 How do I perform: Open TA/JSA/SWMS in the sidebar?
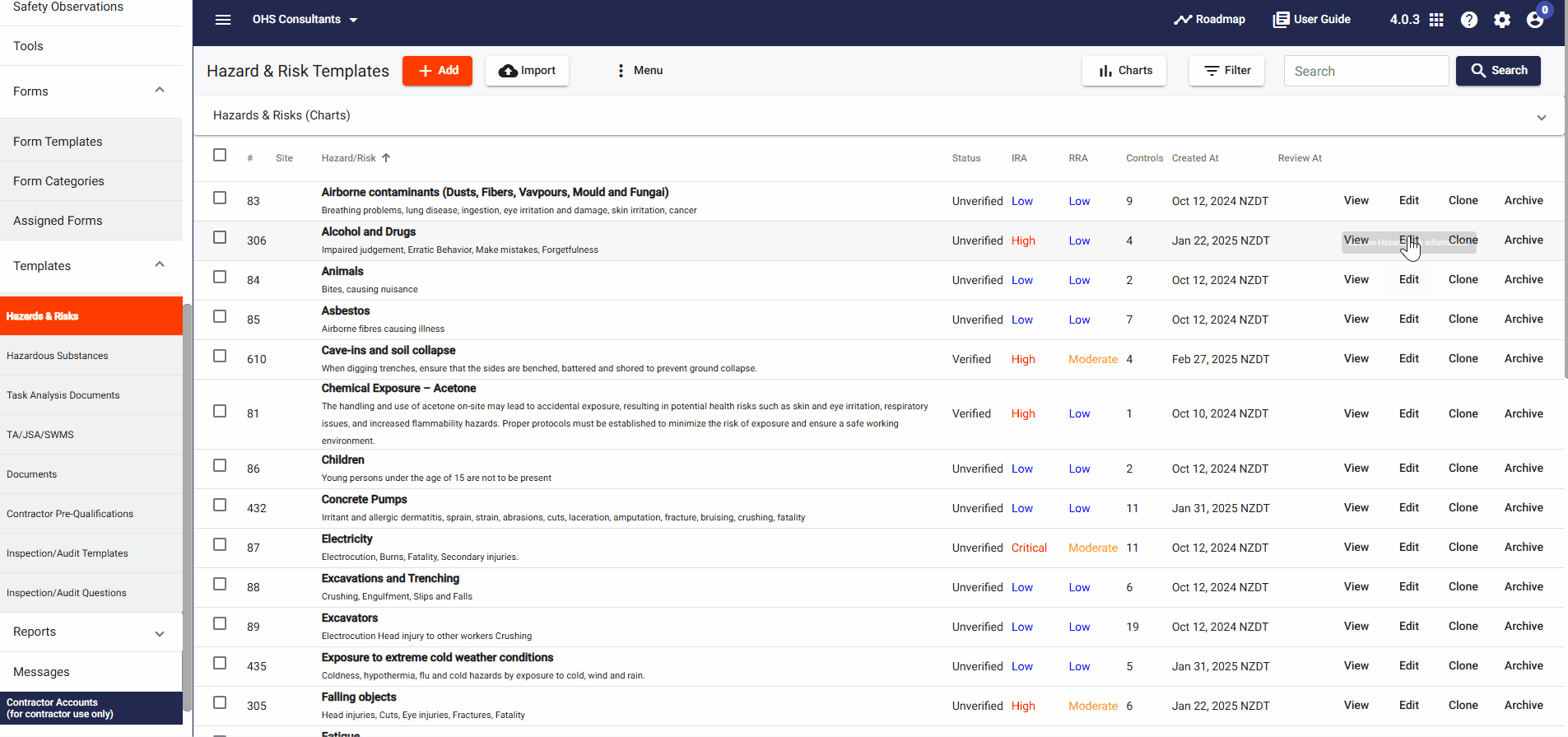(x=91, y=435)
